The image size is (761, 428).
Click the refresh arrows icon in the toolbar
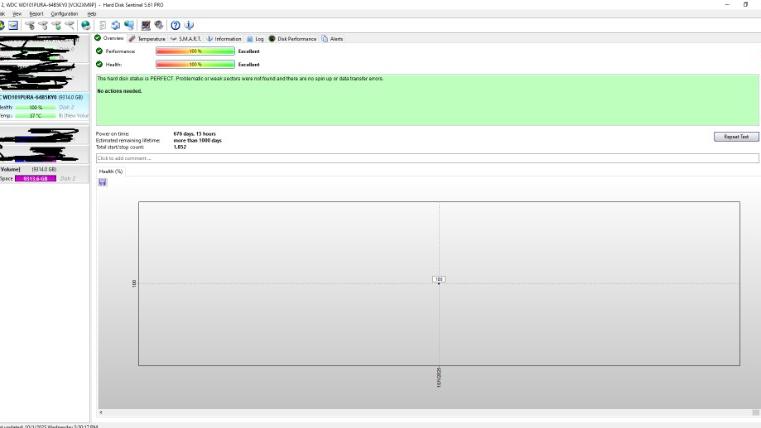(116, 25)
